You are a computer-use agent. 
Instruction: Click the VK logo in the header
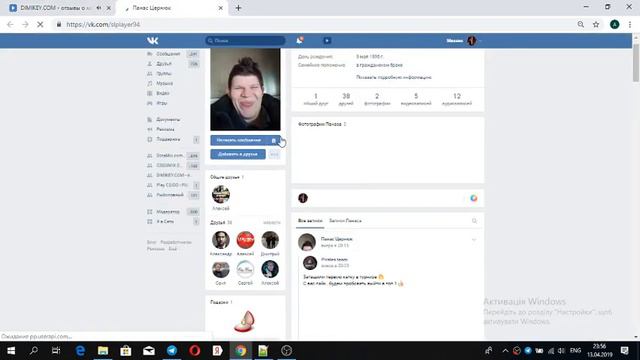(x=153, y=40)
